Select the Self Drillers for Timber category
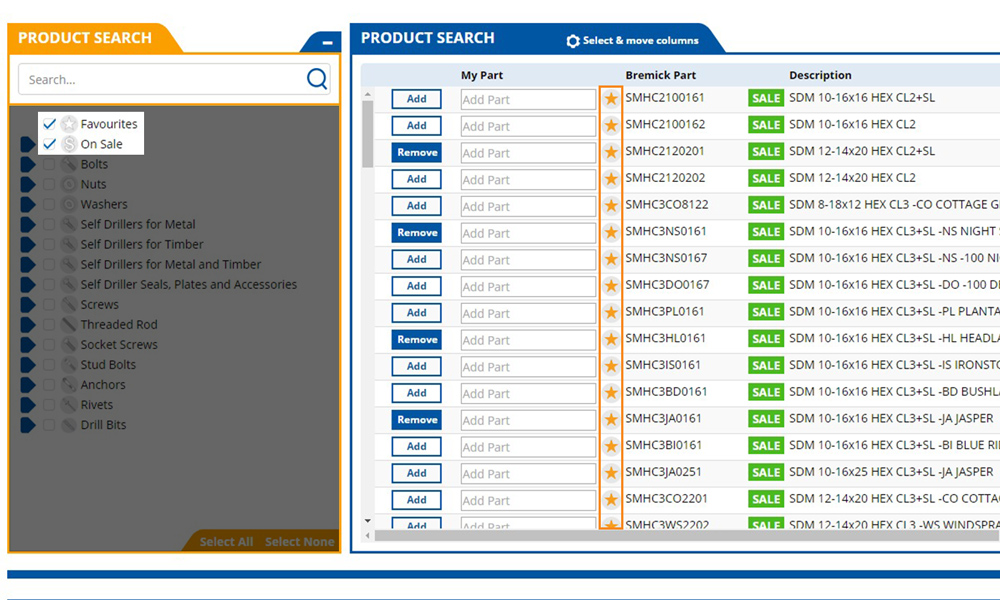The image size is (1000, 600). [x=142, y=244]
